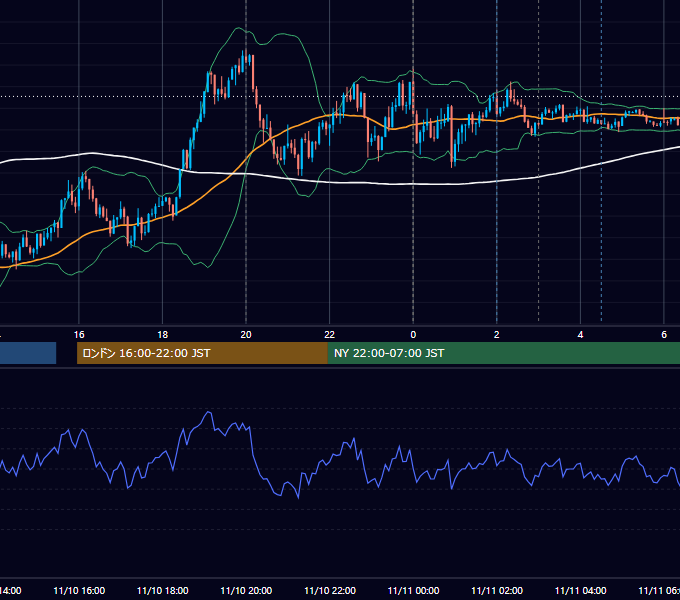Click the 11/11 04:00 label on the lower axis
The height and width of the screenshot is (600, 680).
click(x=580, y=590)
